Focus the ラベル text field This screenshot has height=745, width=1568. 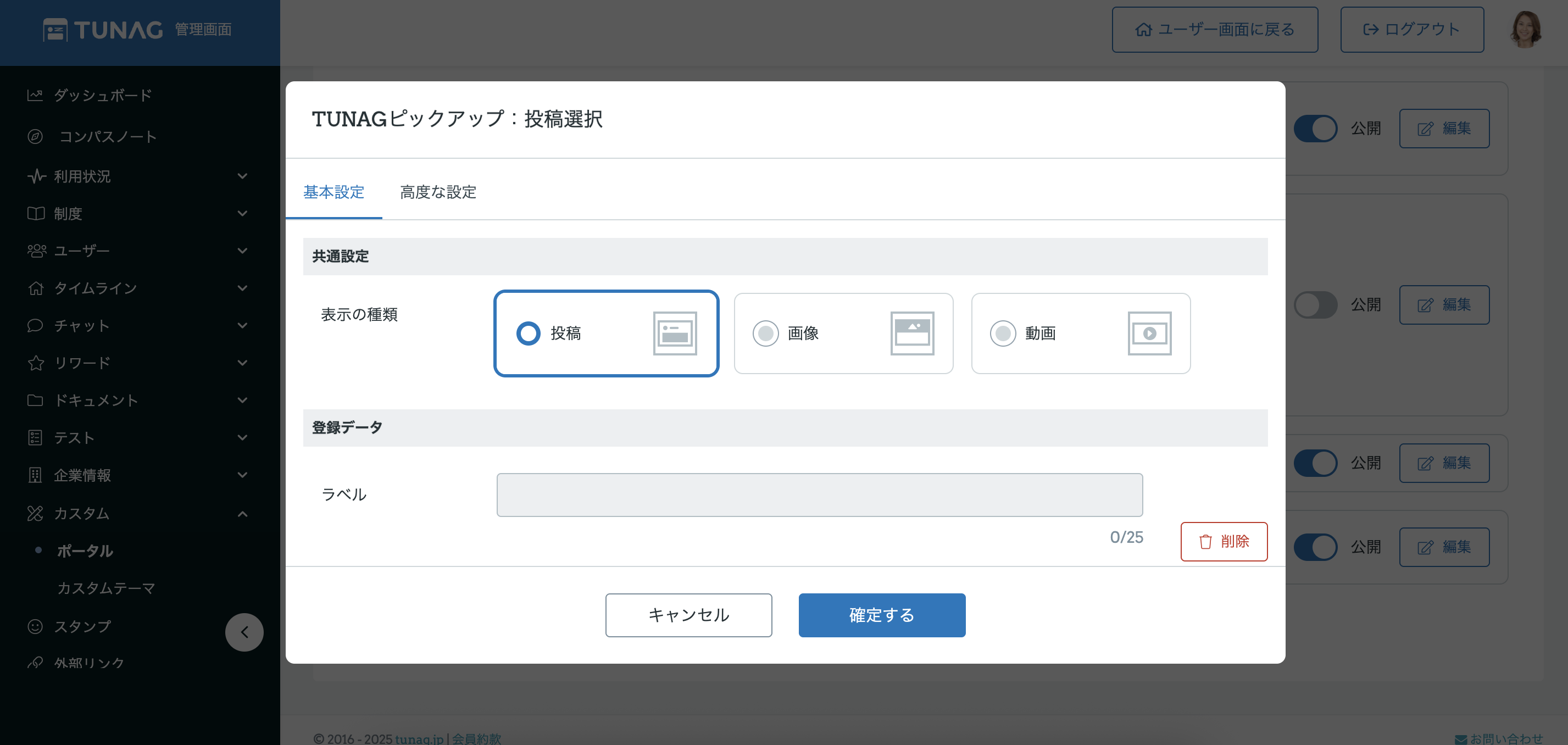pyautogui.click(x=819, y=495)
